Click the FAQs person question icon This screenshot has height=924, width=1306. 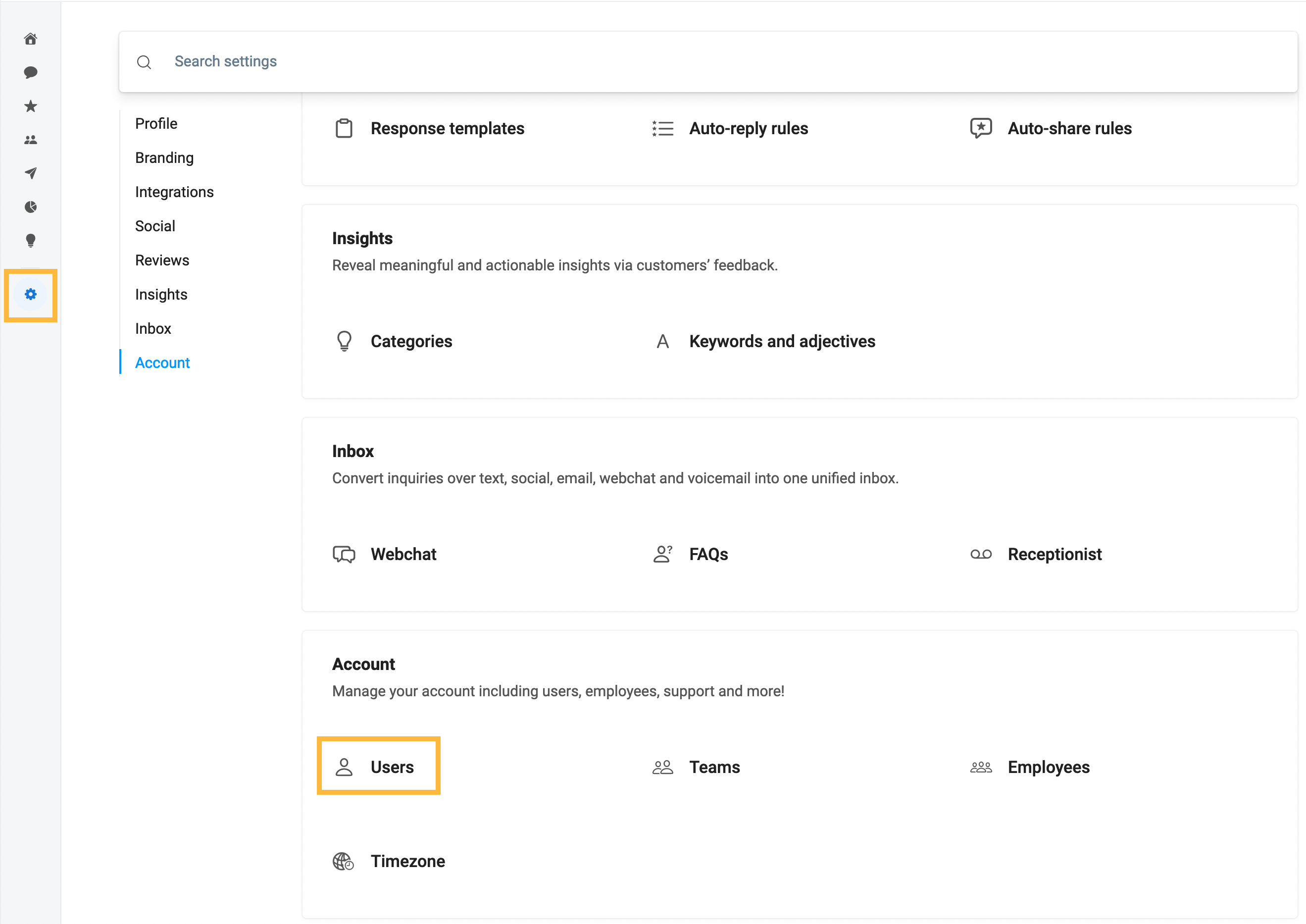(x=663, y=554)
